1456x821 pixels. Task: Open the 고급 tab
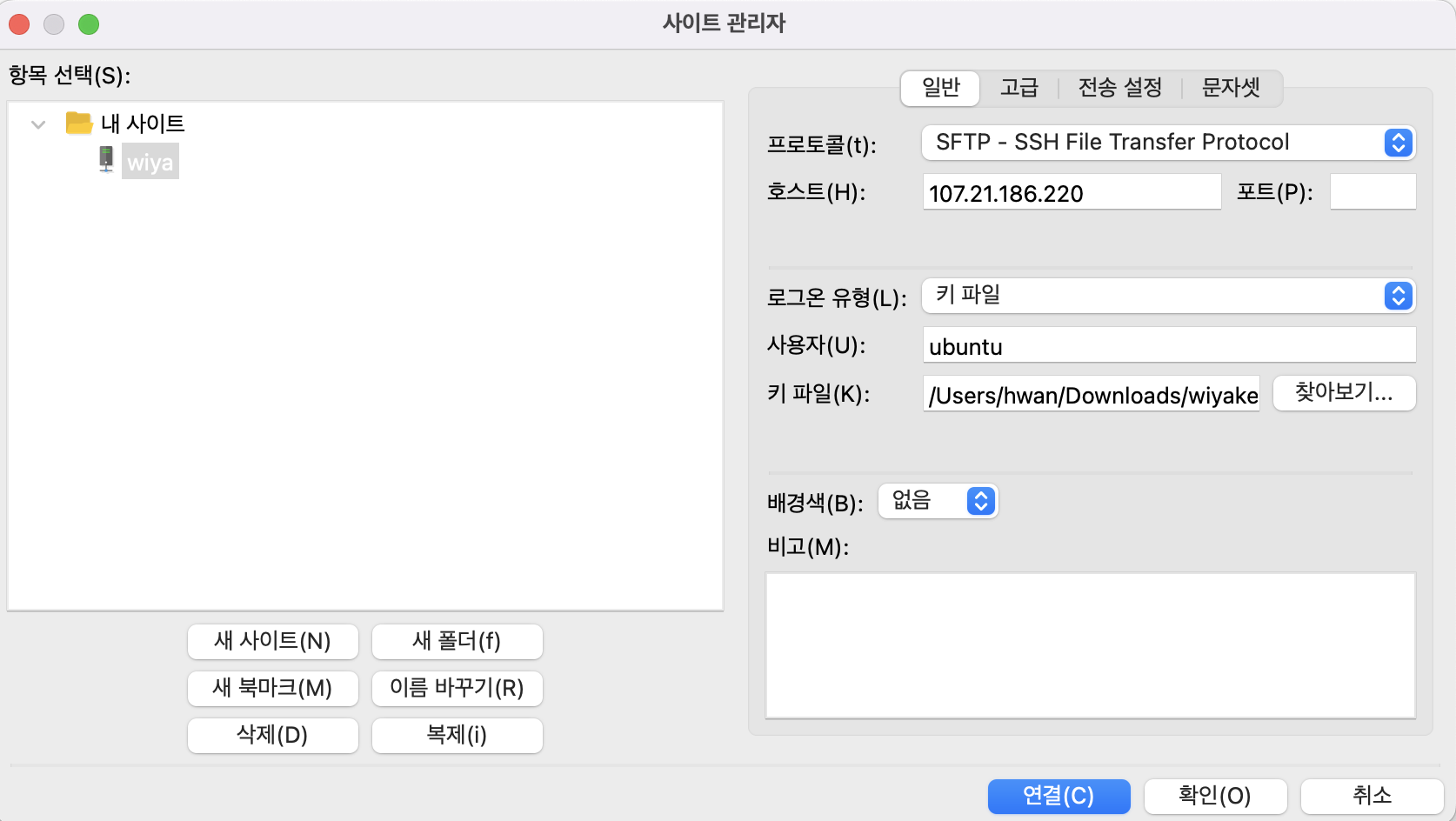[1019, 88]
